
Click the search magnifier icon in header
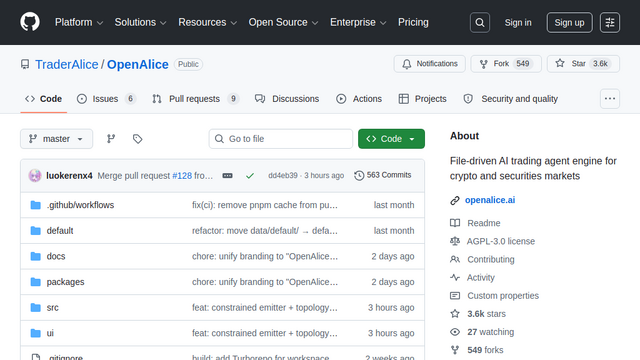(x=480, y=22)
